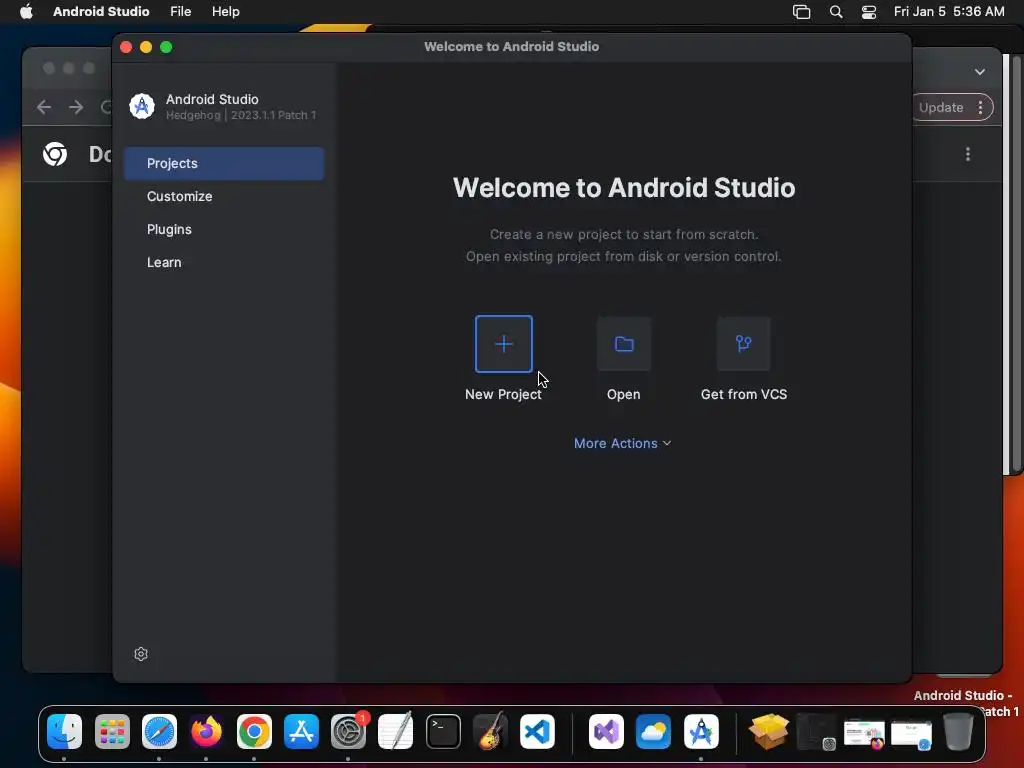This screenshot has width=1024, height=768.
Task: Open Visual Studio Code from the Dock
Action: pyautogui.click(x=537, y=731)
